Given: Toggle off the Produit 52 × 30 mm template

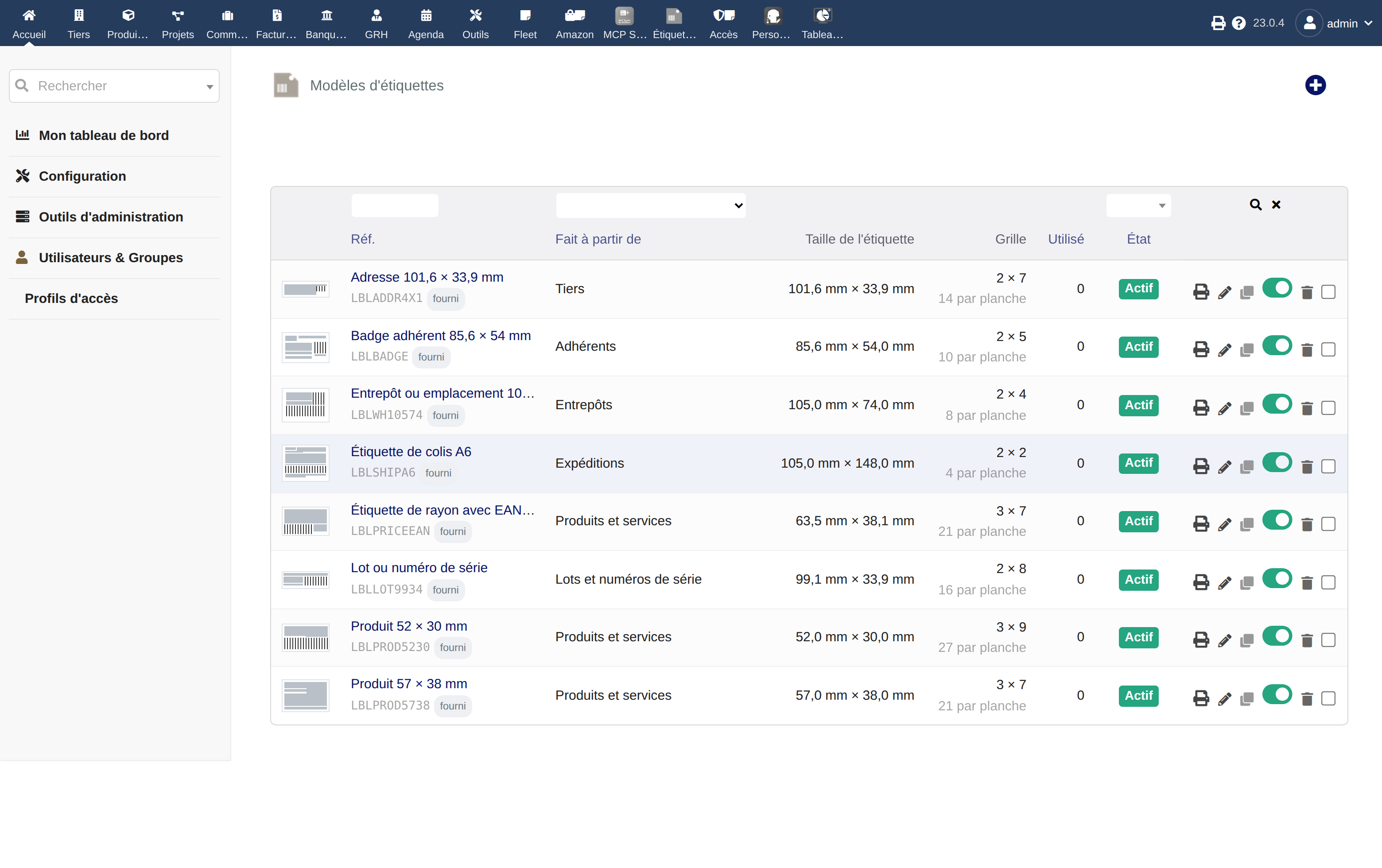Looking at the screenshot, I should (x=1277, y=635).
